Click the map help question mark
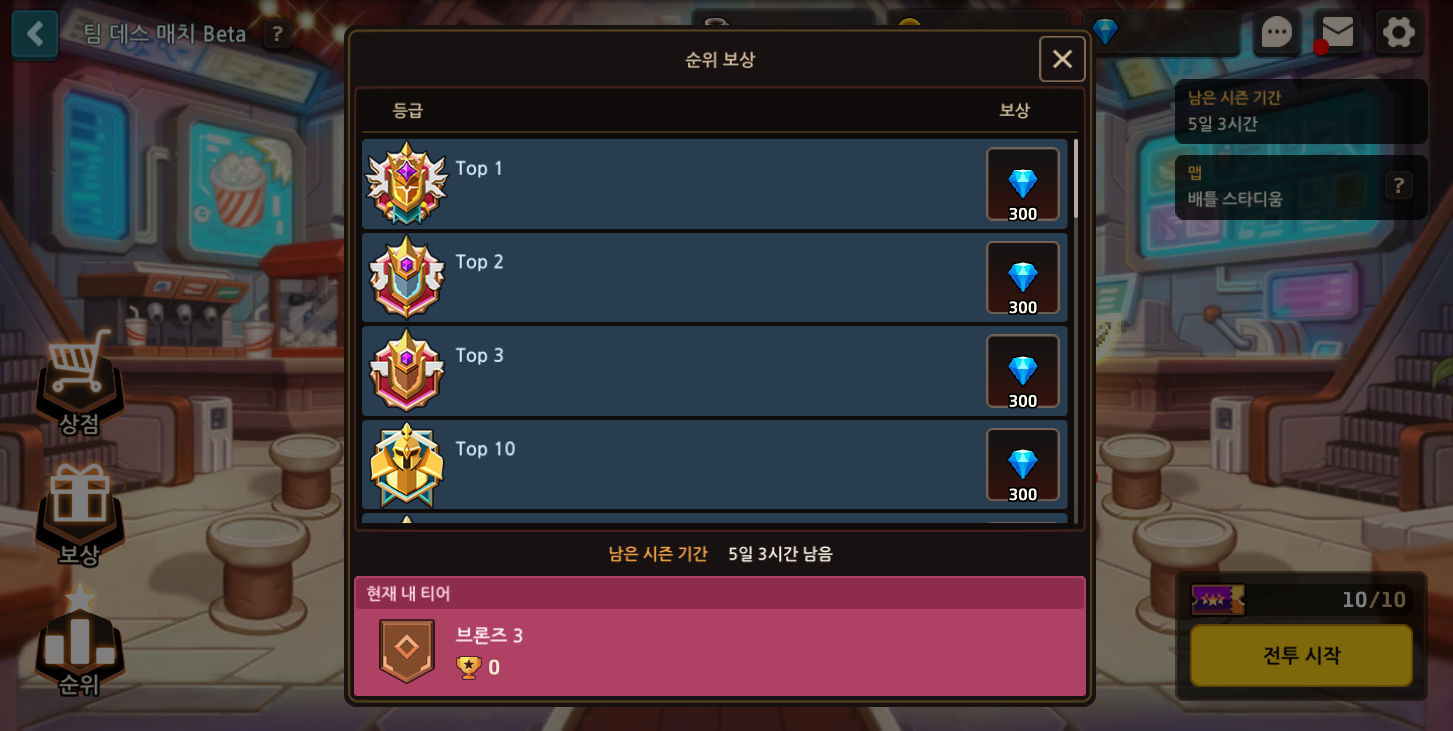Image resolution: width=1453 pixels, height=731 pixels. pos(1399,185)
